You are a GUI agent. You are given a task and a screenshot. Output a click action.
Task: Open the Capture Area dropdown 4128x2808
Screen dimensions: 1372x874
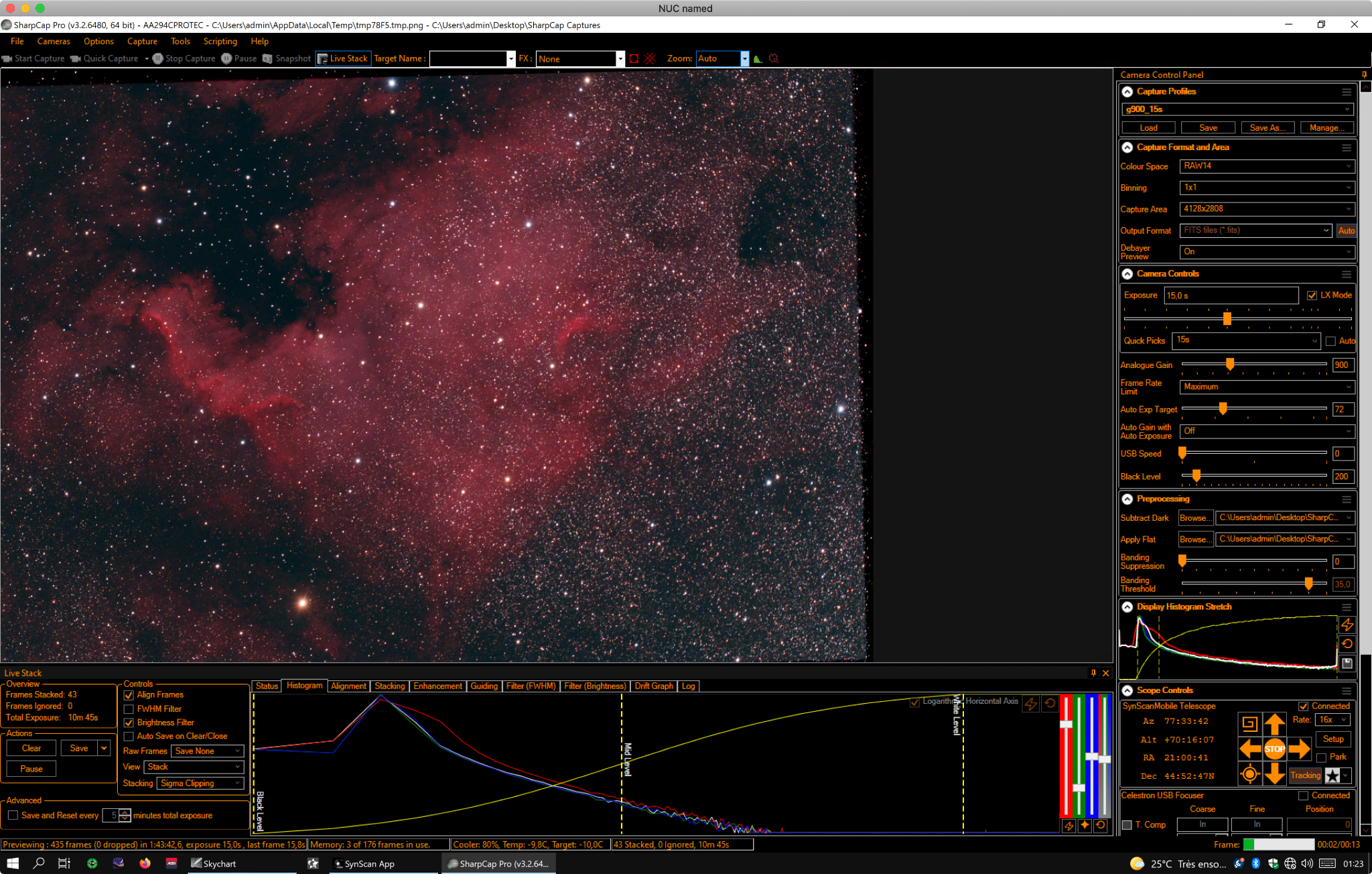[x=1267, y=209]
